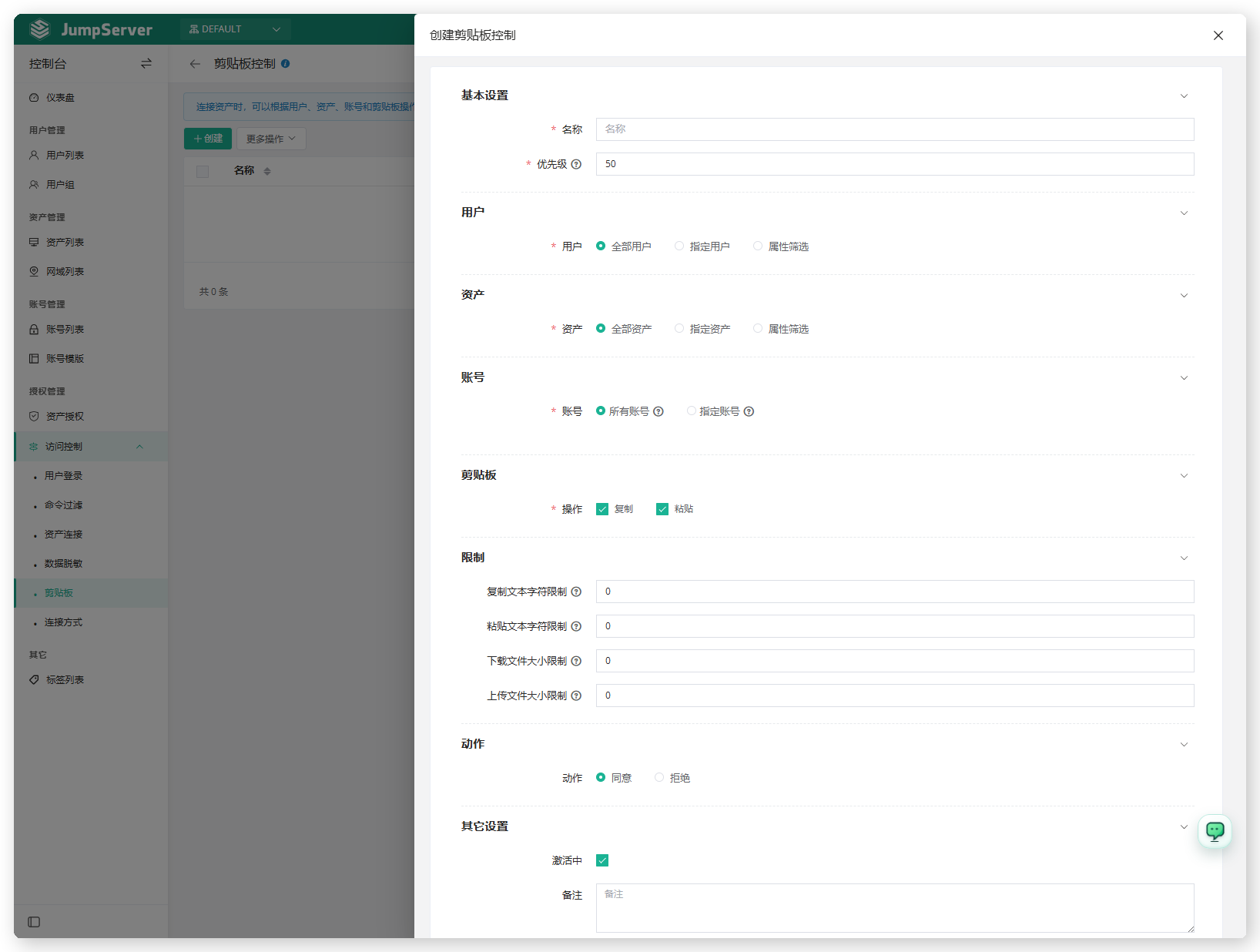The width and height of the screenshot is (1260, 952).
Task: Click the info icon next to 剪贴板控制 title
Action: (285, 64)
